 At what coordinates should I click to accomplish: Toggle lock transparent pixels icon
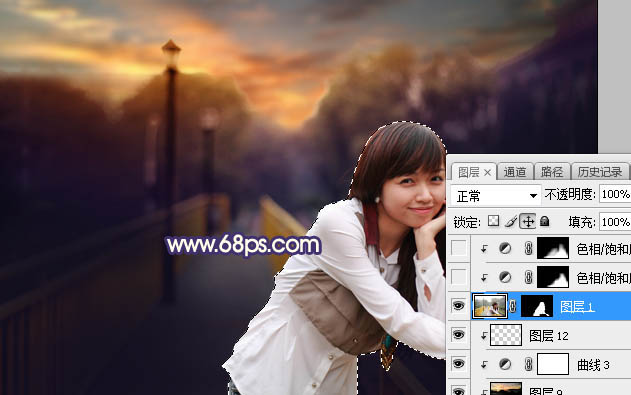(x=493, y=221)
